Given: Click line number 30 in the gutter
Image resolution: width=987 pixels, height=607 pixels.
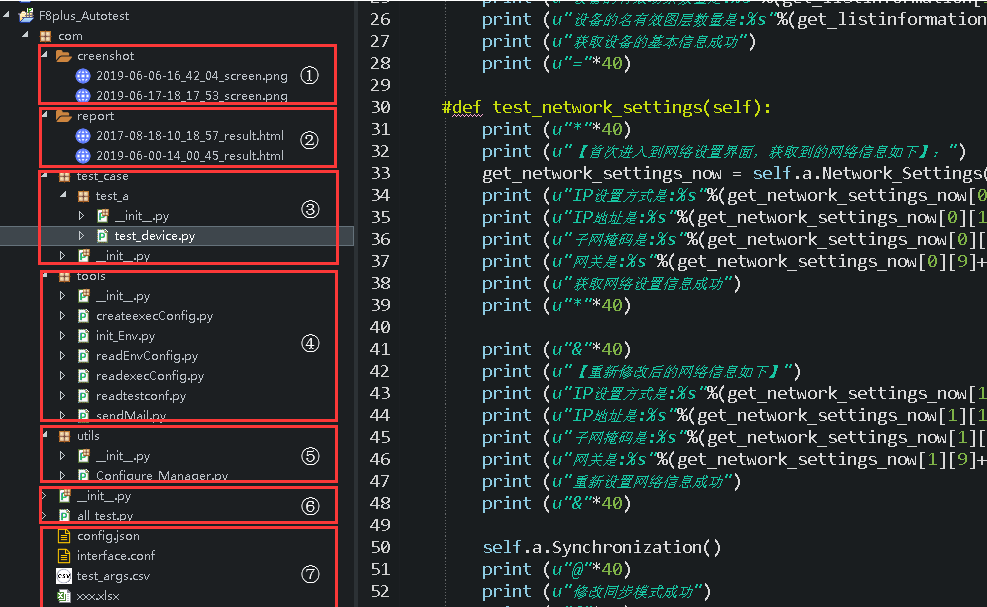Looking at the screenshot, I should coord(380,107).
